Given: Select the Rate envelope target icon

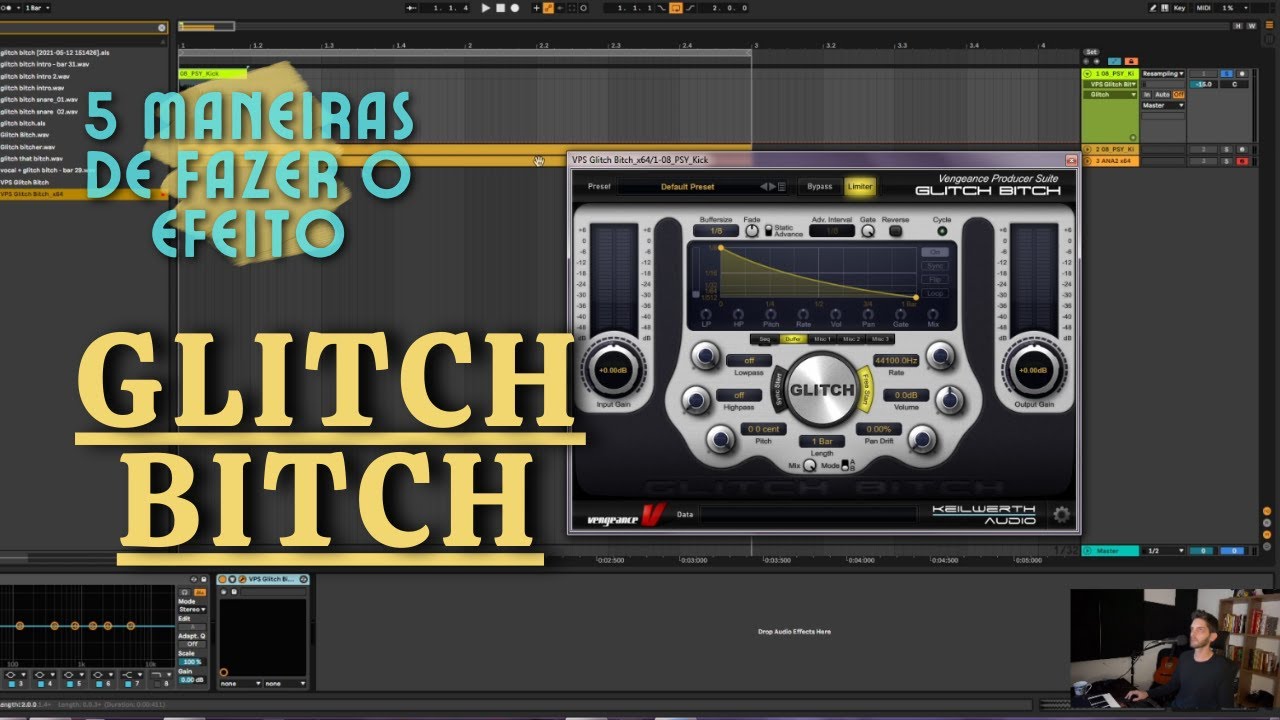Looking at the screenshot, I should coord(803,315).
